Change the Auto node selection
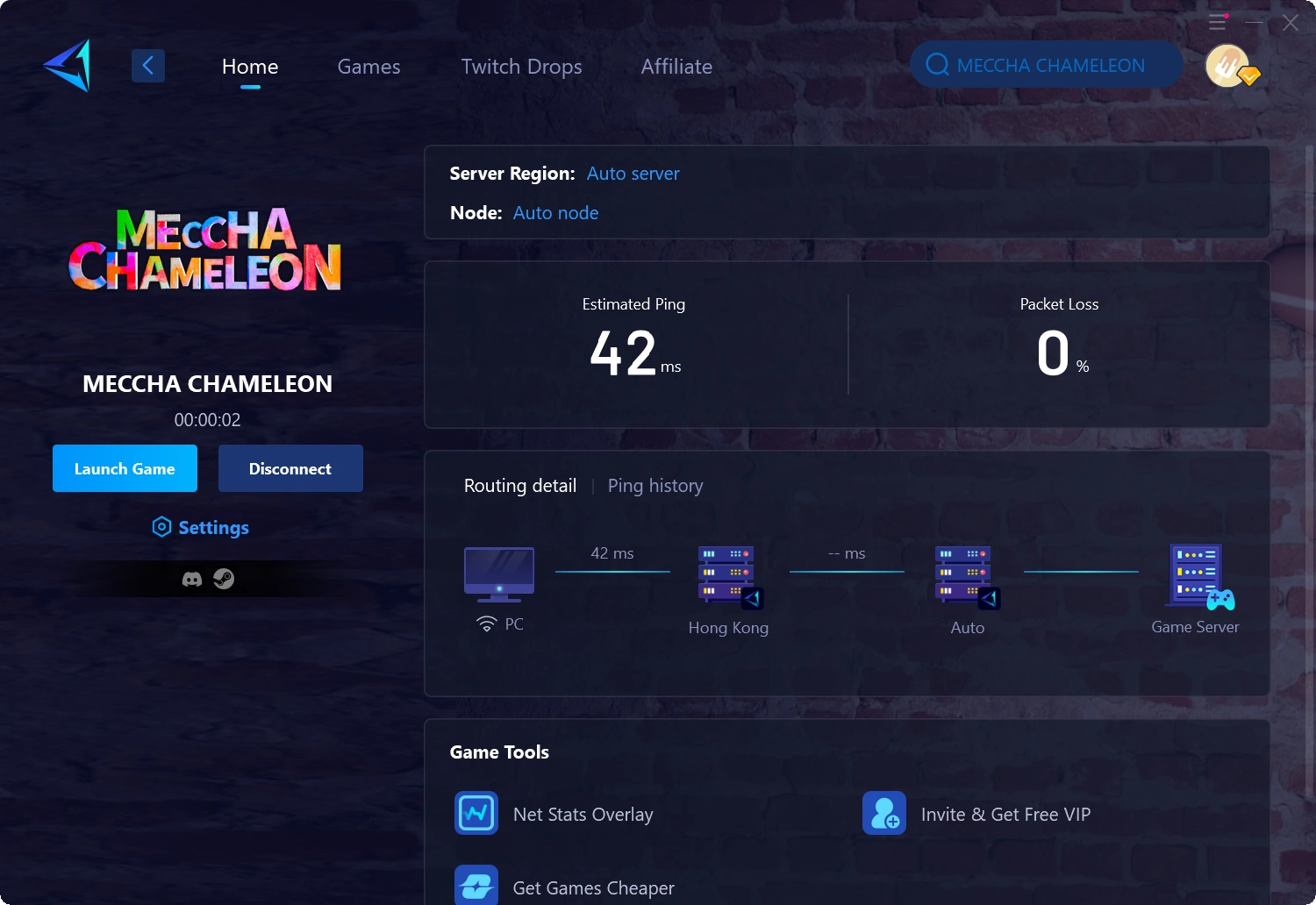1316x905 pixels. tap(555, 213)
